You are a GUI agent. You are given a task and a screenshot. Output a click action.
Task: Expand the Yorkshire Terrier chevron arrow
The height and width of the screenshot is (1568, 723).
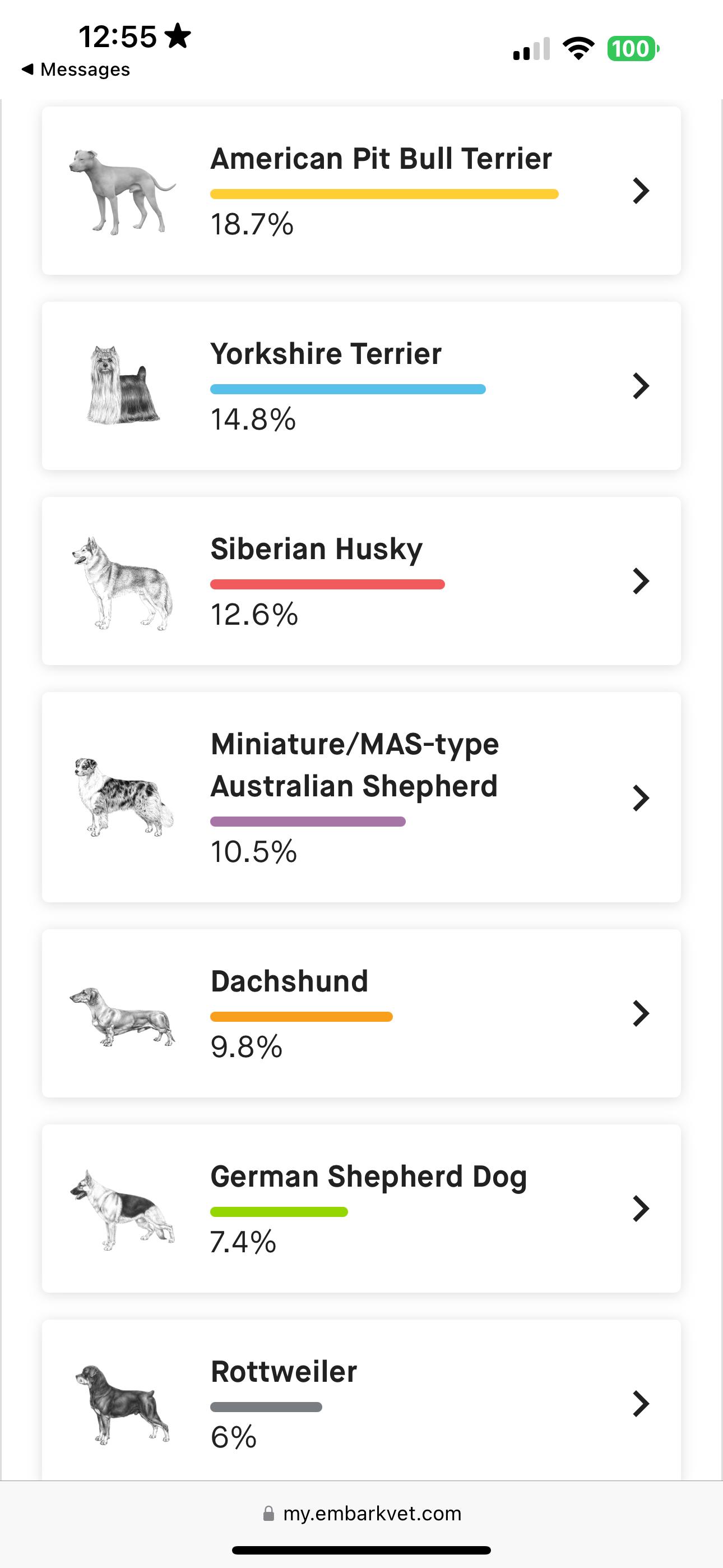click(x=641, y=386)
